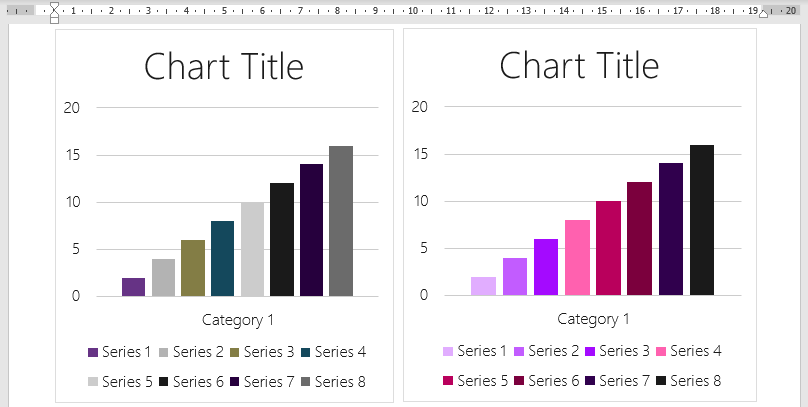Select Series 1 legend swatch in right chart
This screenshot has height=407, width=808.
click(x=448, y=351)
